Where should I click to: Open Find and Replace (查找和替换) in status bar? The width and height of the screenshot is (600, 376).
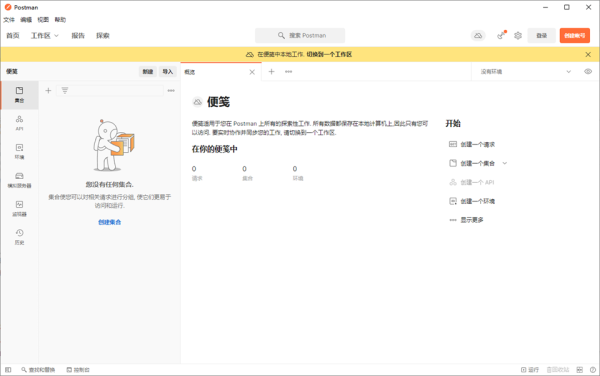pos(38,369)
